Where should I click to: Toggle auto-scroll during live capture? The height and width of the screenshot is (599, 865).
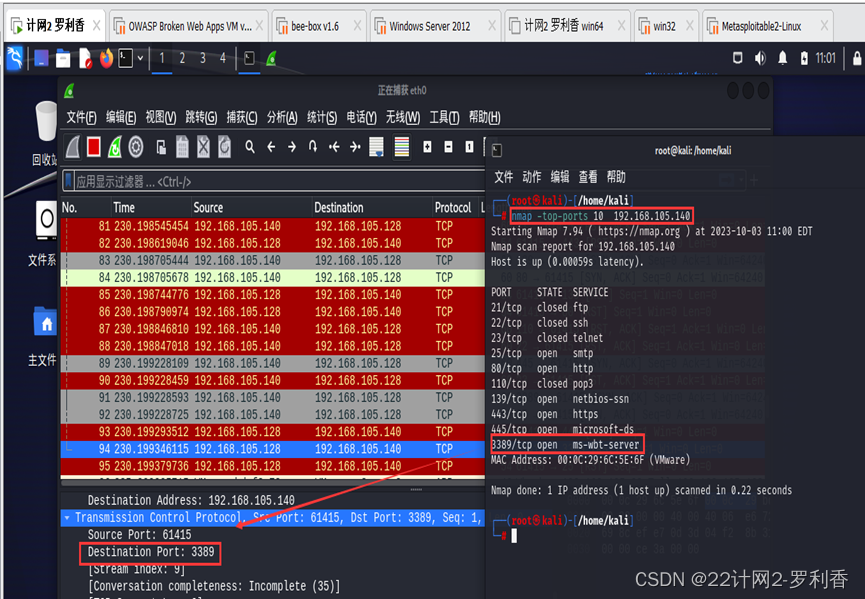tap(377, 148)
